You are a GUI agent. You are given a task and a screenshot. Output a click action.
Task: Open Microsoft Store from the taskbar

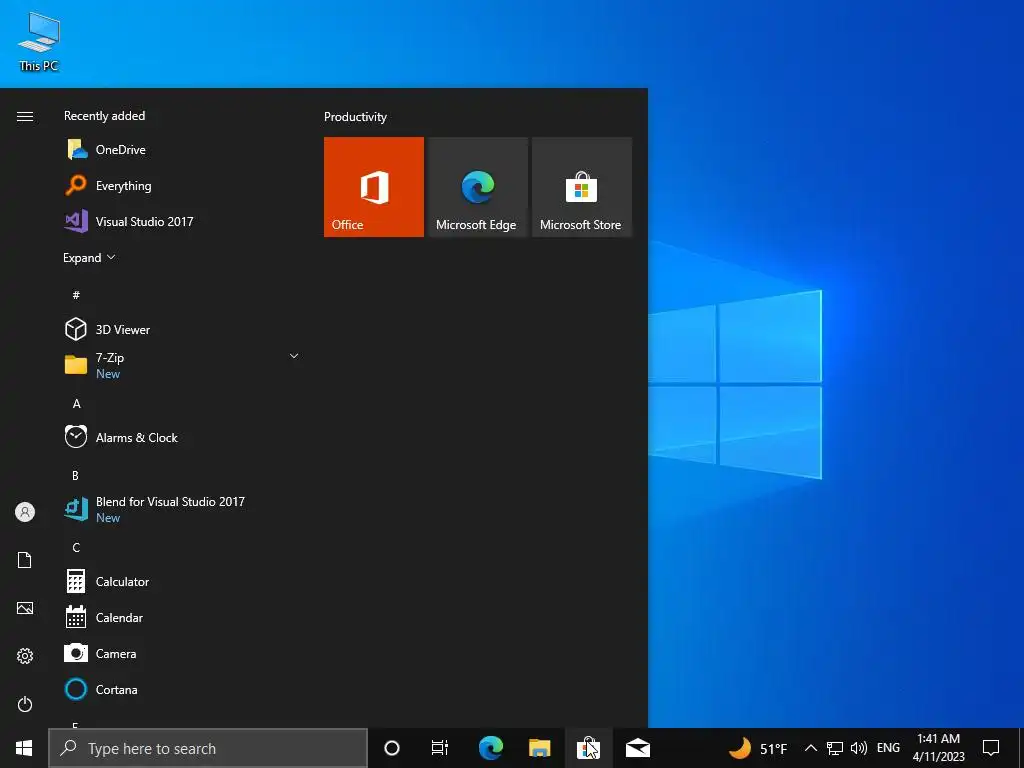(588, 748)
